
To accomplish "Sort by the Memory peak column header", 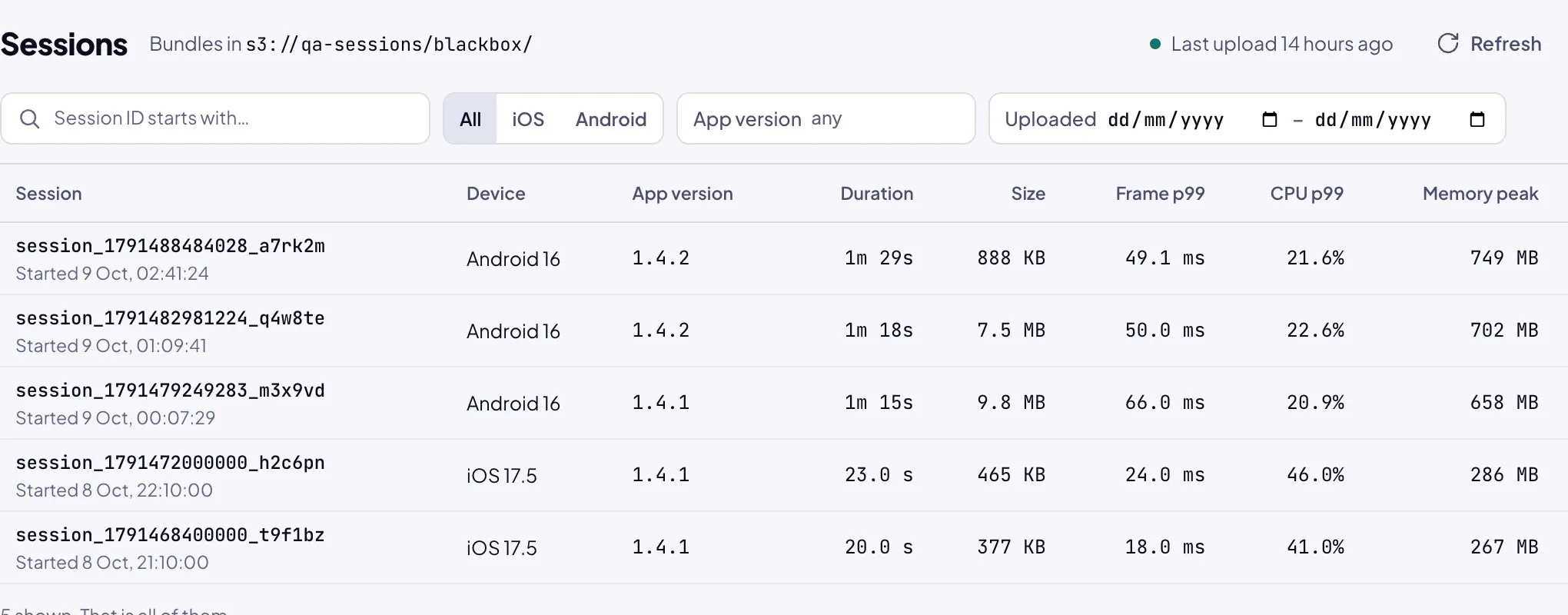I will [x=1480, y=194].
